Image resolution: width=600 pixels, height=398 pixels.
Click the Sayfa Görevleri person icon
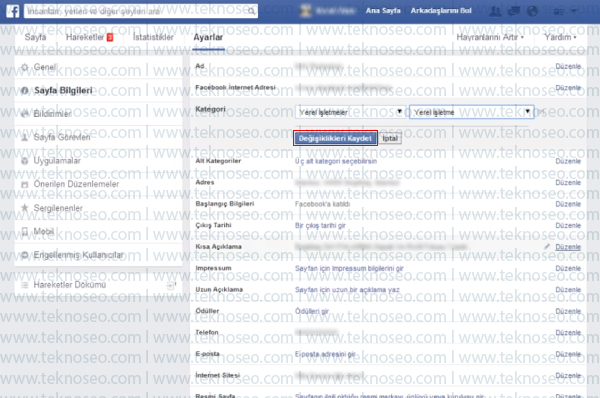24,137
